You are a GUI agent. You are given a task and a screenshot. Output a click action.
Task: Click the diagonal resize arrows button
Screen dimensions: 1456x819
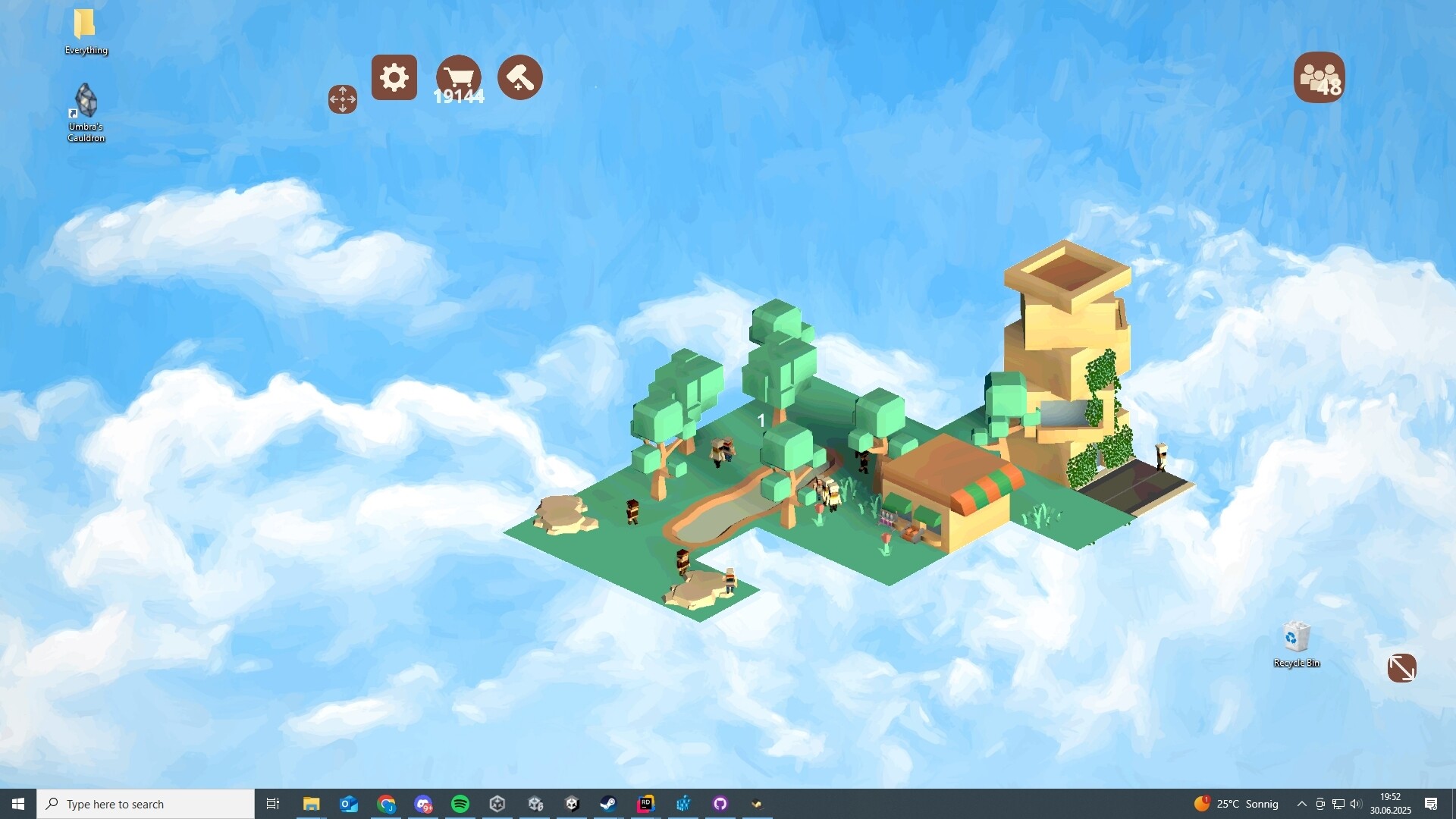1402,668
